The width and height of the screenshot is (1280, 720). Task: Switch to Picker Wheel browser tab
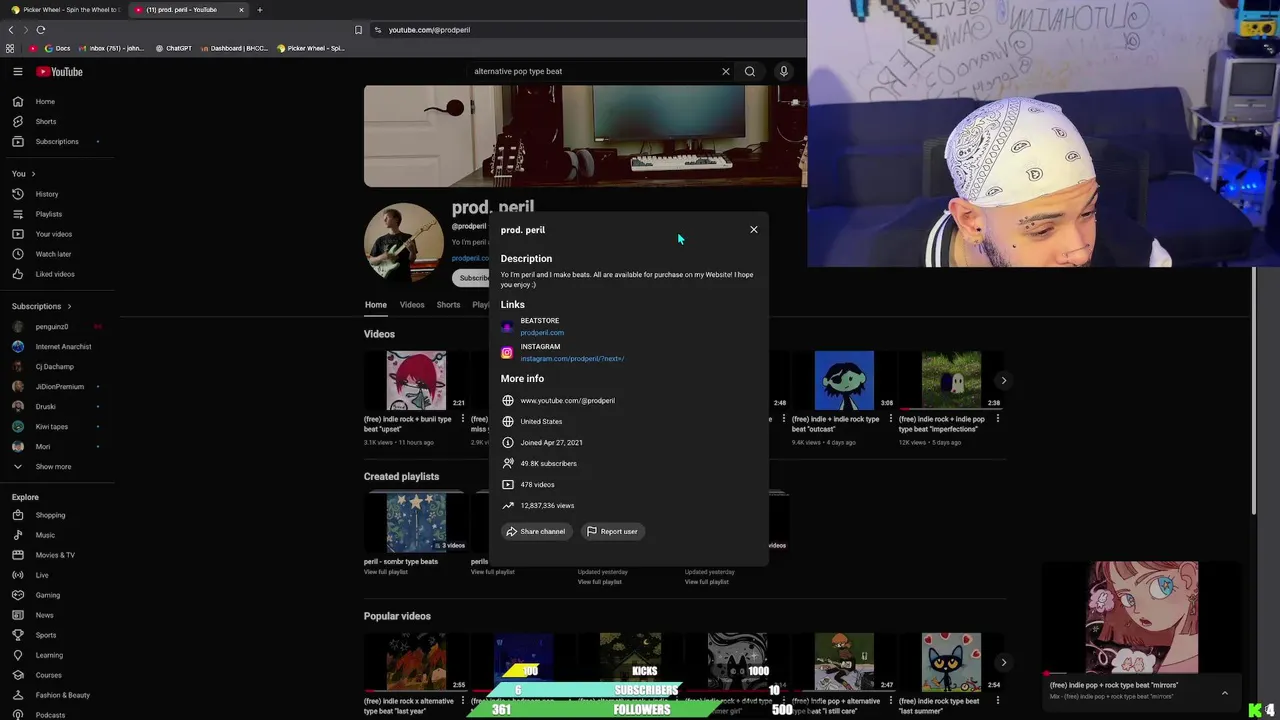click(64, 10)
